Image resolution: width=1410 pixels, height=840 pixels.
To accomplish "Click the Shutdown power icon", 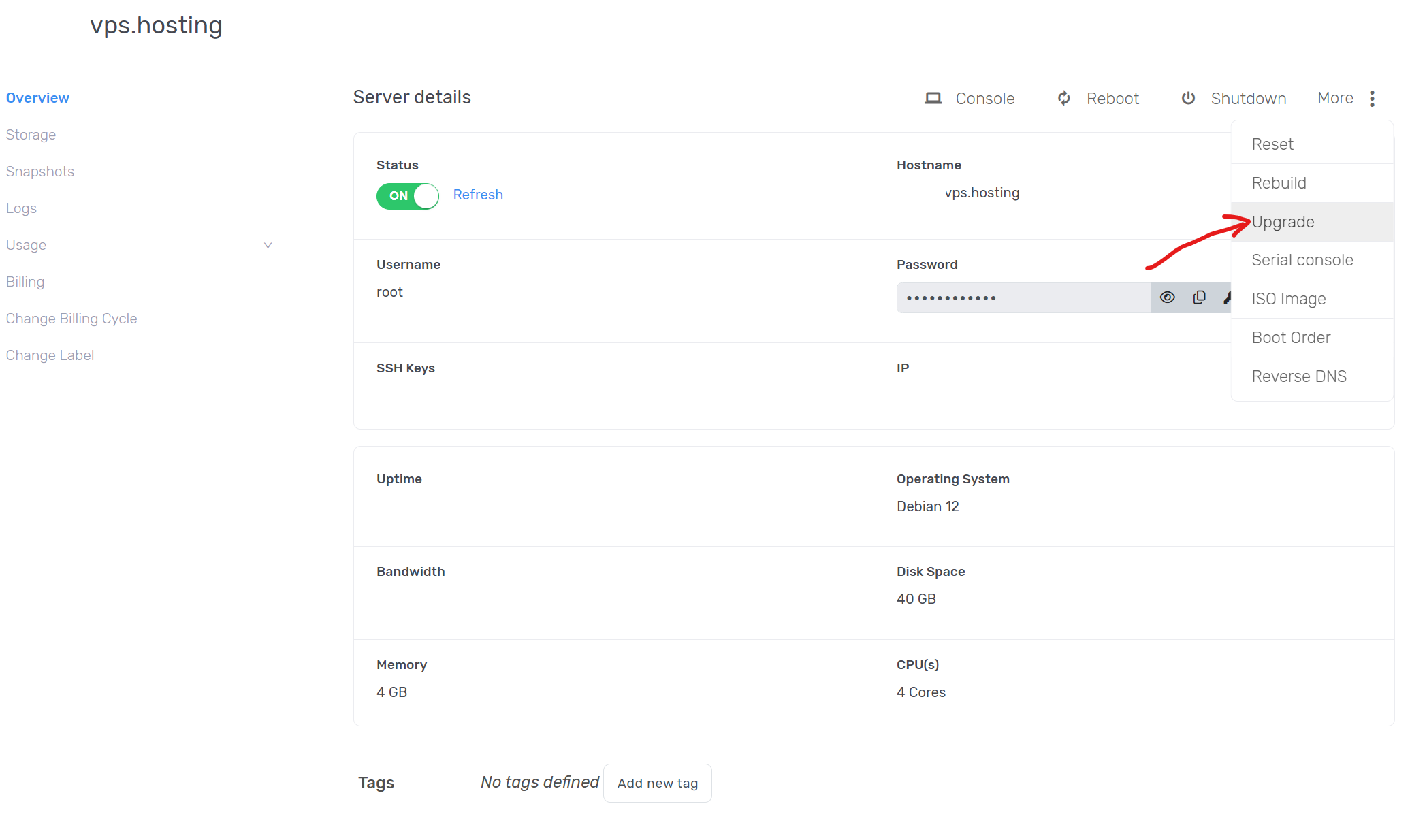I will 1188,99.
